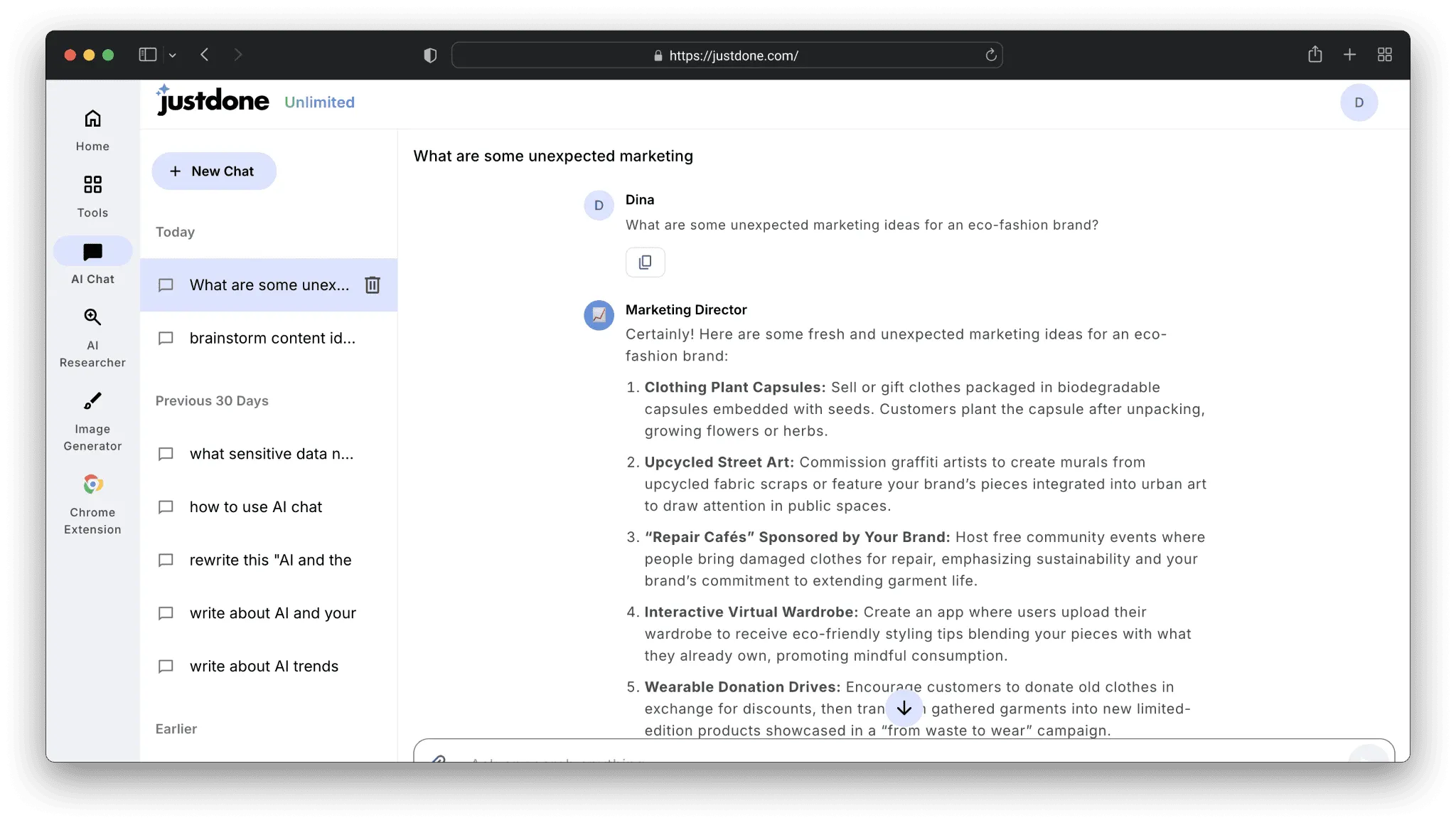Viewport: 1456px width, 823px height.
Task: Open the user profile avatar D
Action: (1359, 102)
